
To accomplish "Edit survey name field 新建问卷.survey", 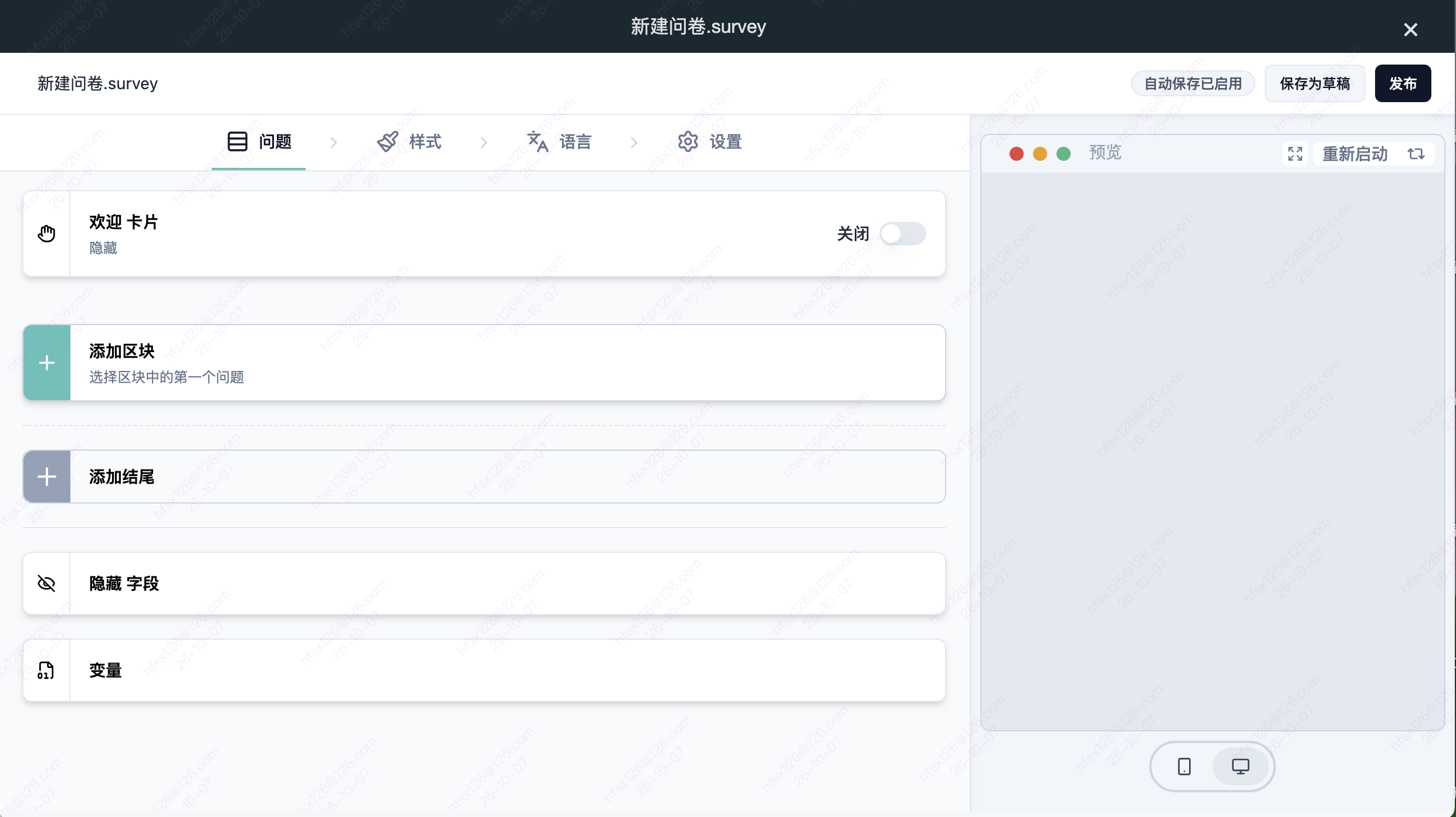I will pos(98,83).
